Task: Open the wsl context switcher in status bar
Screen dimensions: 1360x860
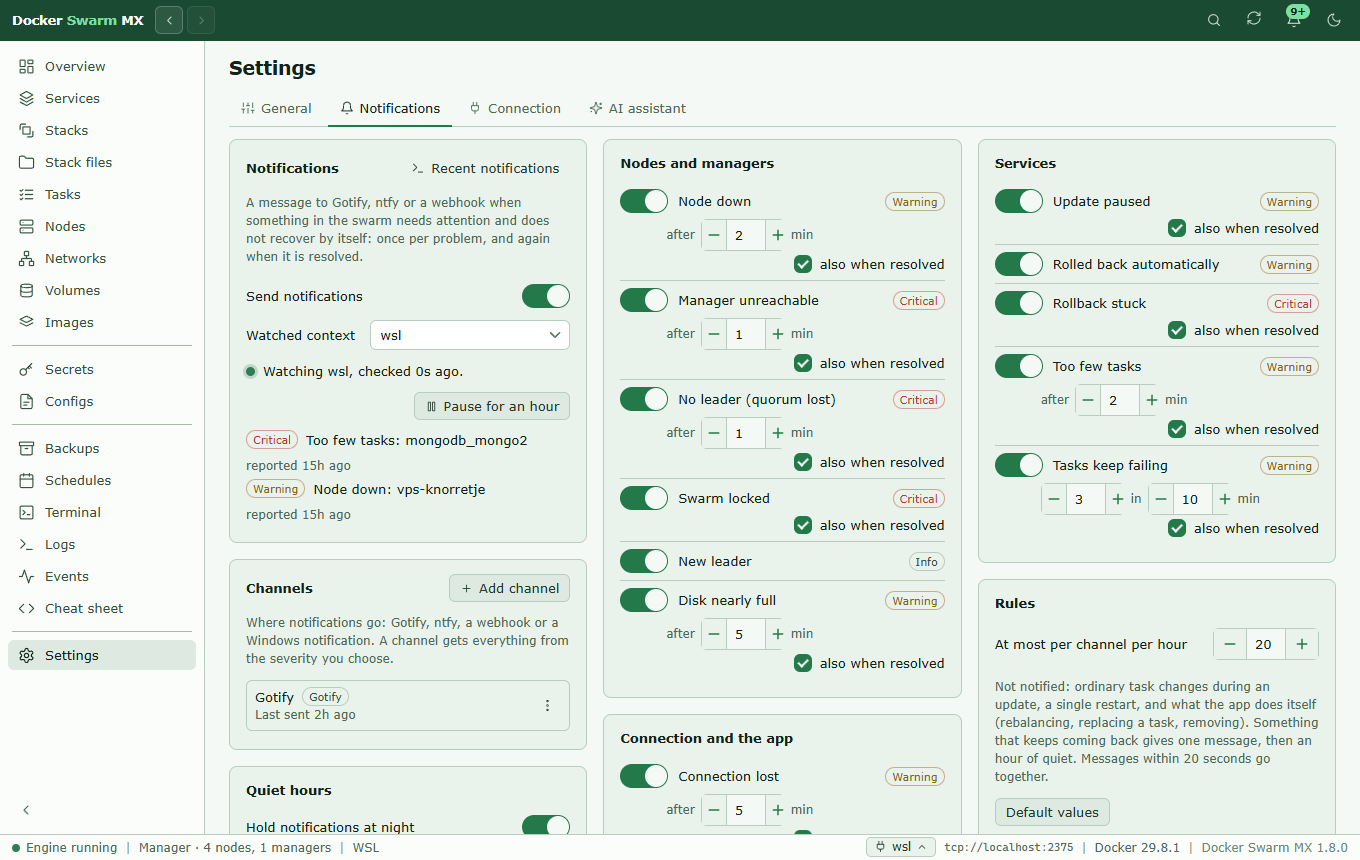Action: click(x=901, y=847)
